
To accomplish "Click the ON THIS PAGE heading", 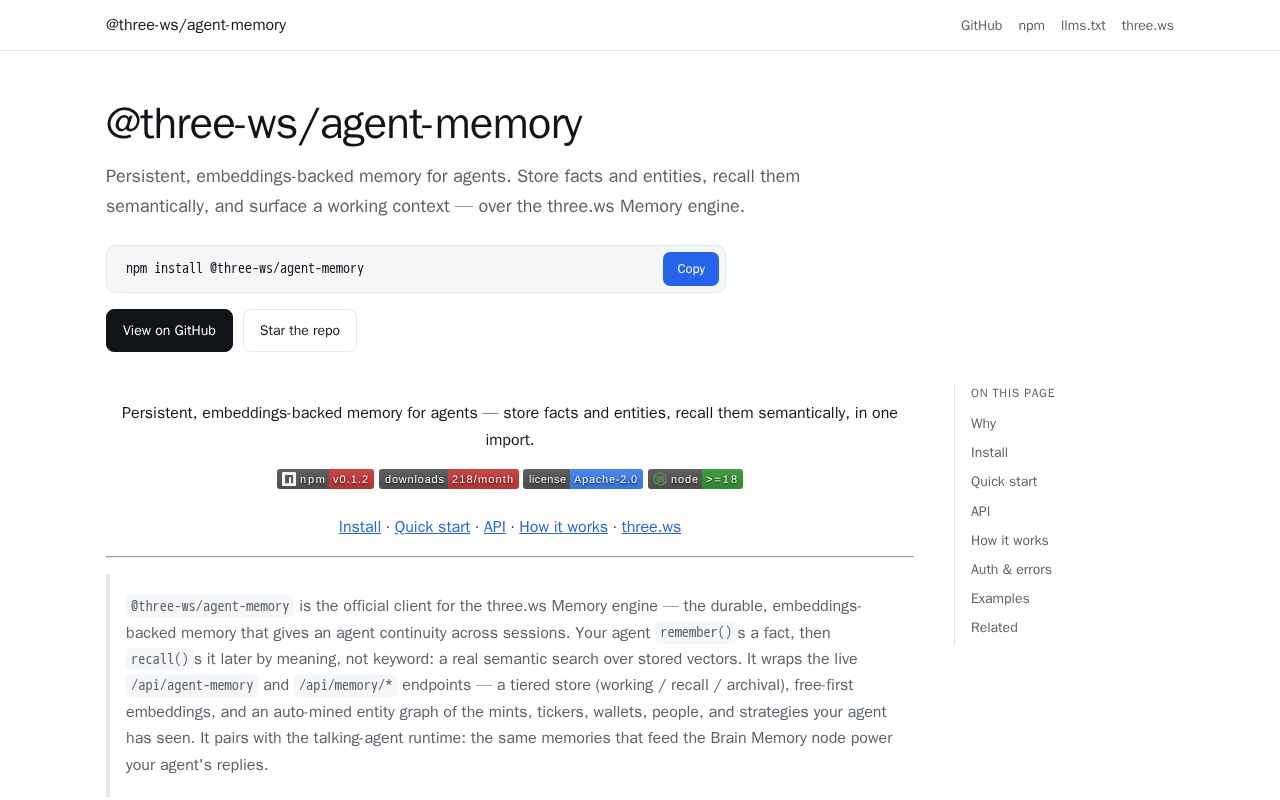I will [x=1013, y=393].
